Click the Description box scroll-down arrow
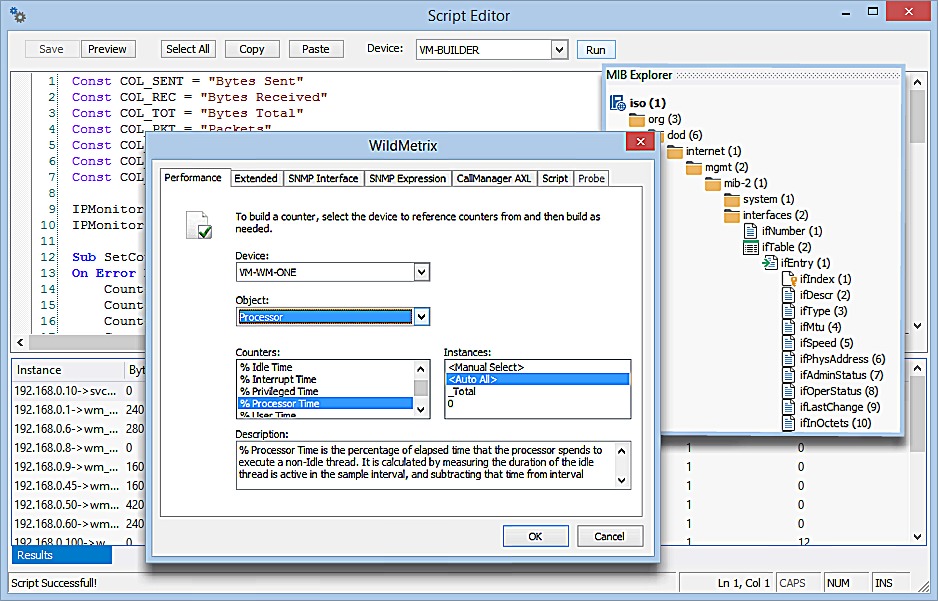Image resolution: width=938 pixels, height=601 pixels. pyautogui.click(x=622, y=480)
